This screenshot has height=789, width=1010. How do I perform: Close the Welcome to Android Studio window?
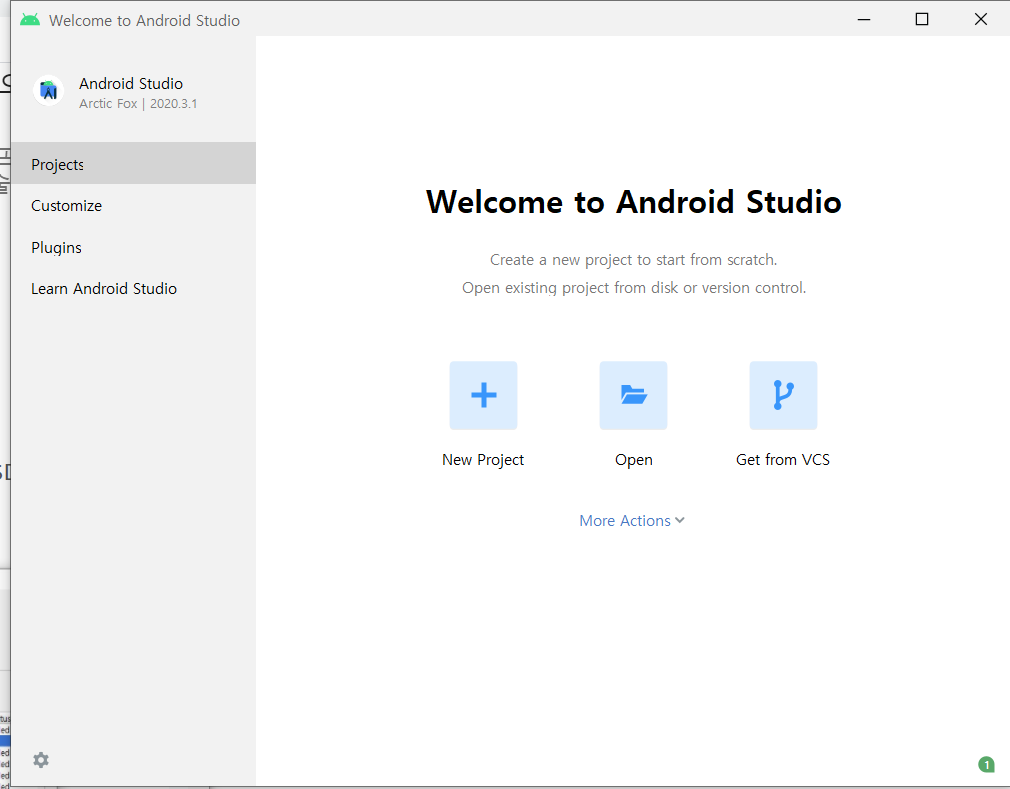(980, 19)
